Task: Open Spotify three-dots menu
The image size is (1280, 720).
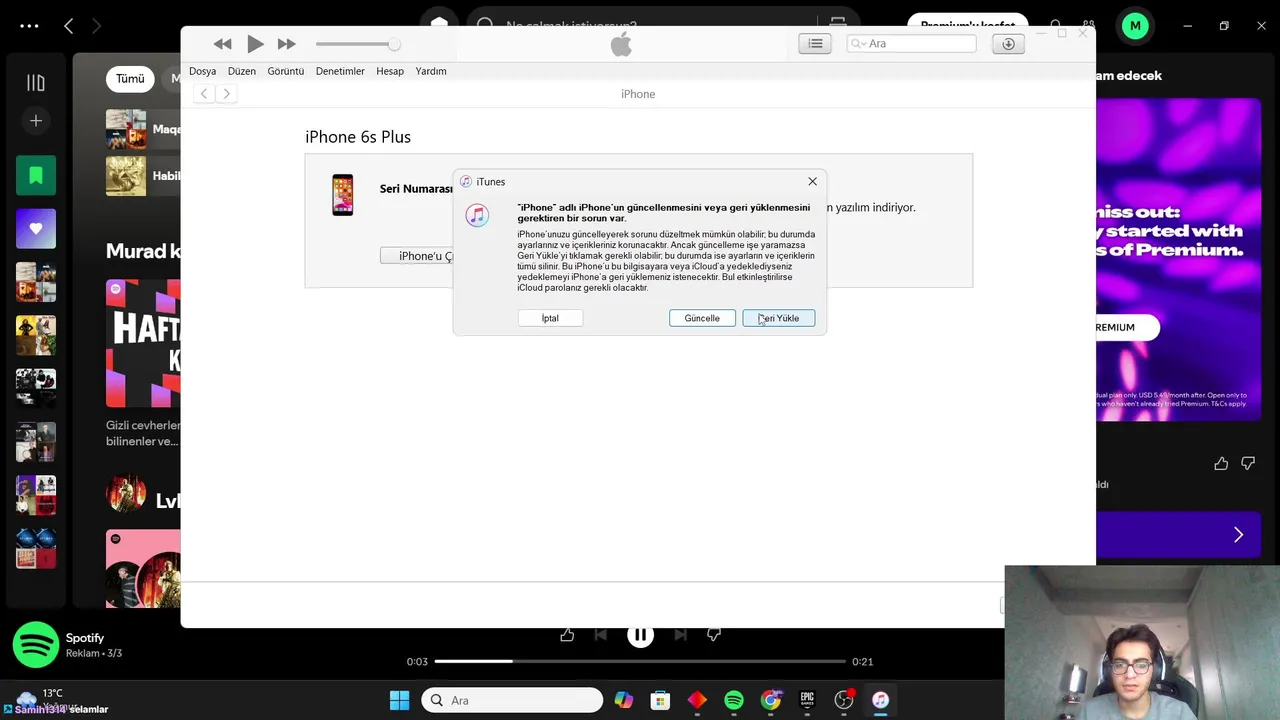Action: click(29, 26)
